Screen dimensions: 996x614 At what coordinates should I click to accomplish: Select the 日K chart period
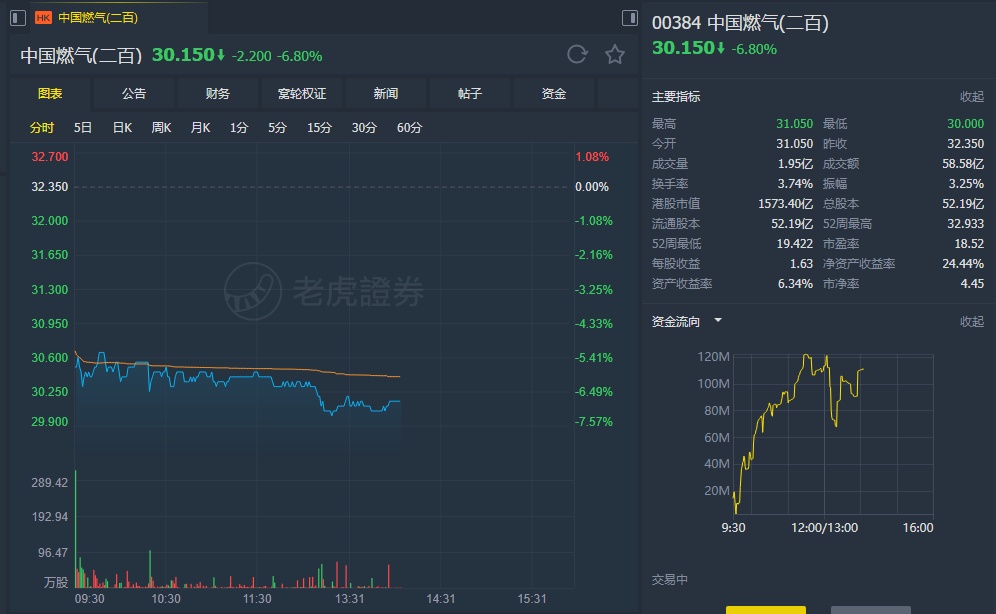point(122,128)
